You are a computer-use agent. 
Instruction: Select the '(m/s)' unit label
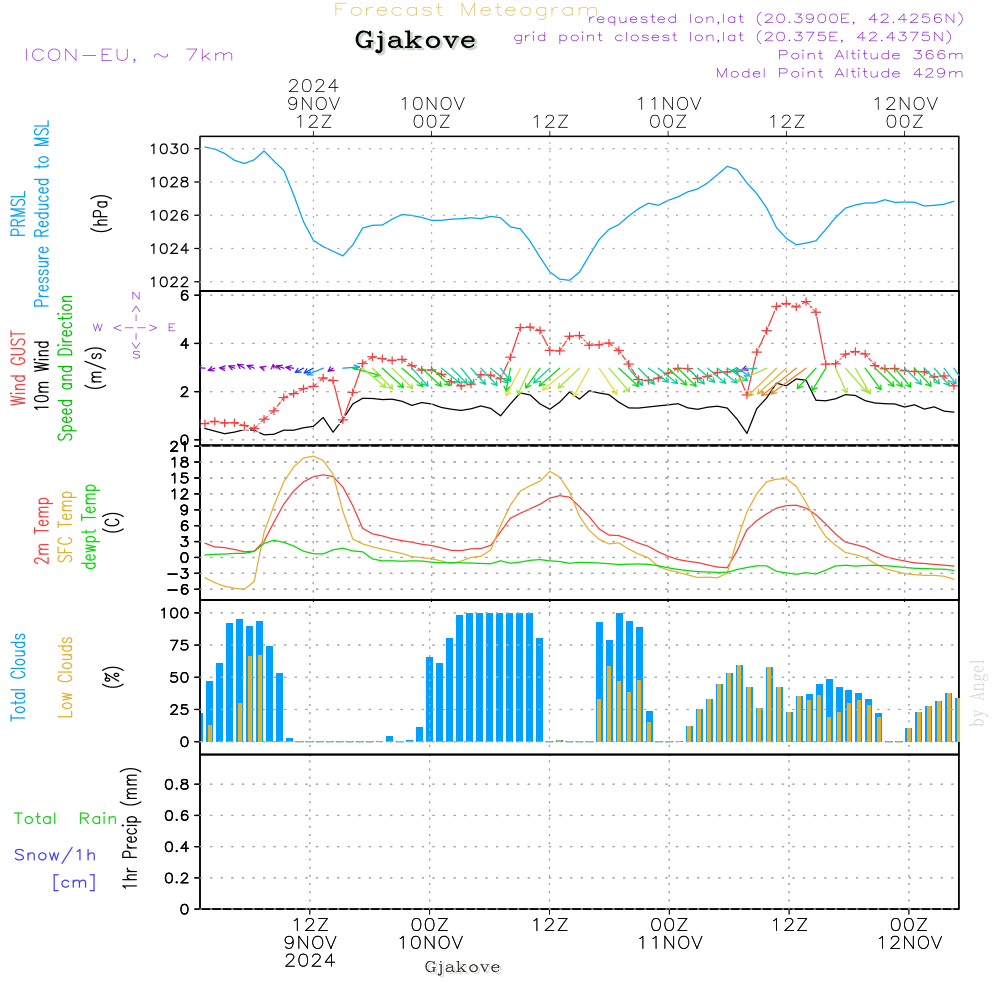96,368
